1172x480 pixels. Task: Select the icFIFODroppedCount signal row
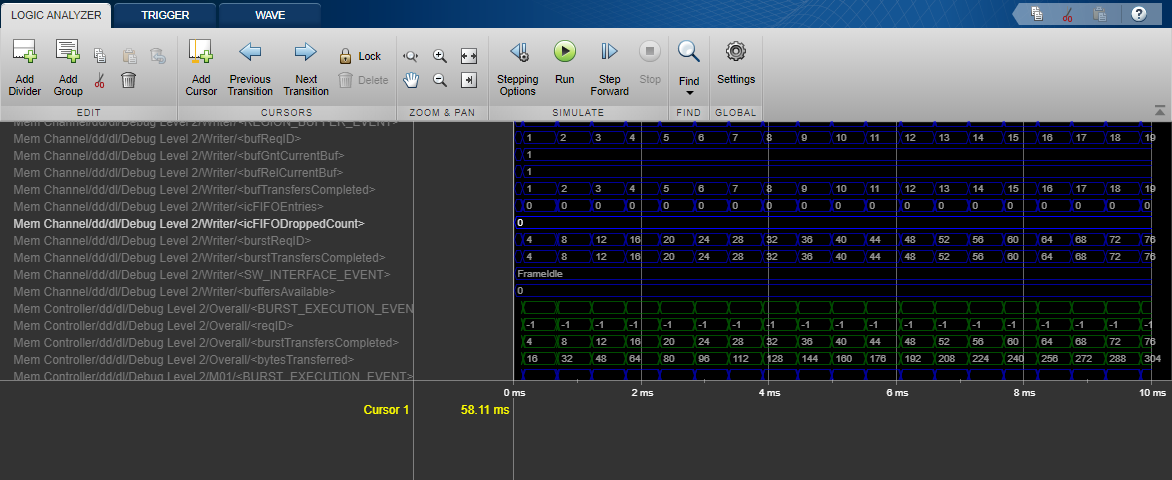[189, 224]
